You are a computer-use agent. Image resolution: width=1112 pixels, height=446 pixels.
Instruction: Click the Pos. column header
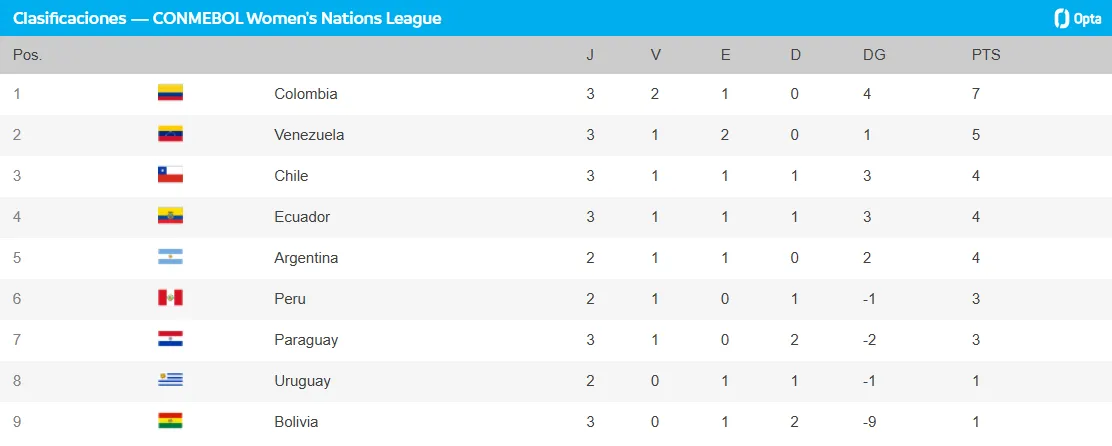tap(27, 55)
